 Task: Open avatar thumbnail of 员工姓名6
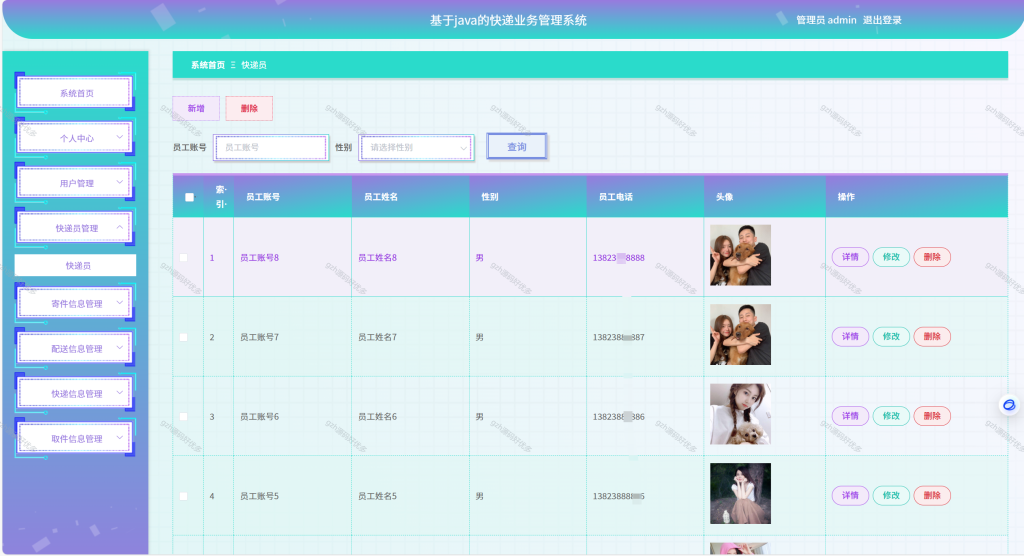741,414
